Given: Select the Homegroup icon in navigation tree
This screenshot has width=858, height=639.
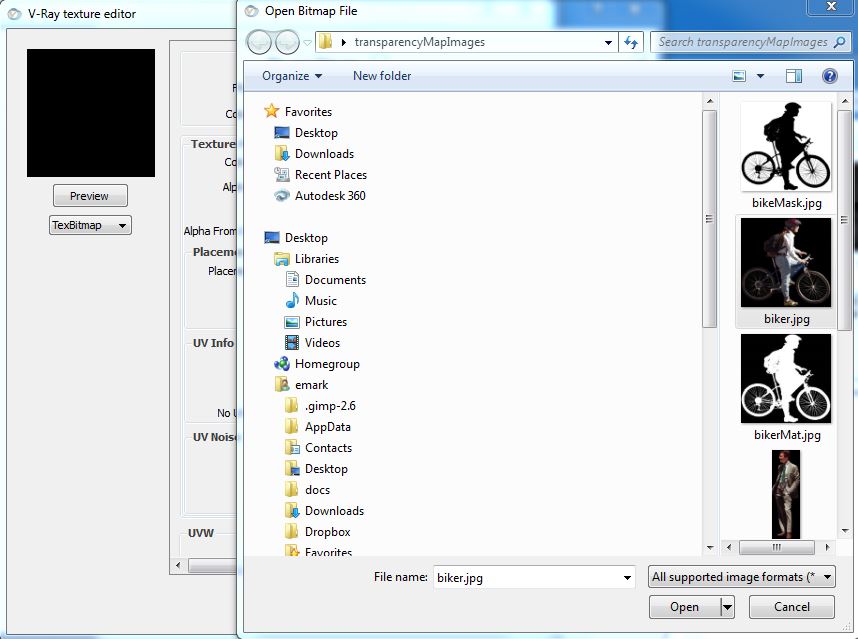Looking at the screenshot, I should point(281,364).
